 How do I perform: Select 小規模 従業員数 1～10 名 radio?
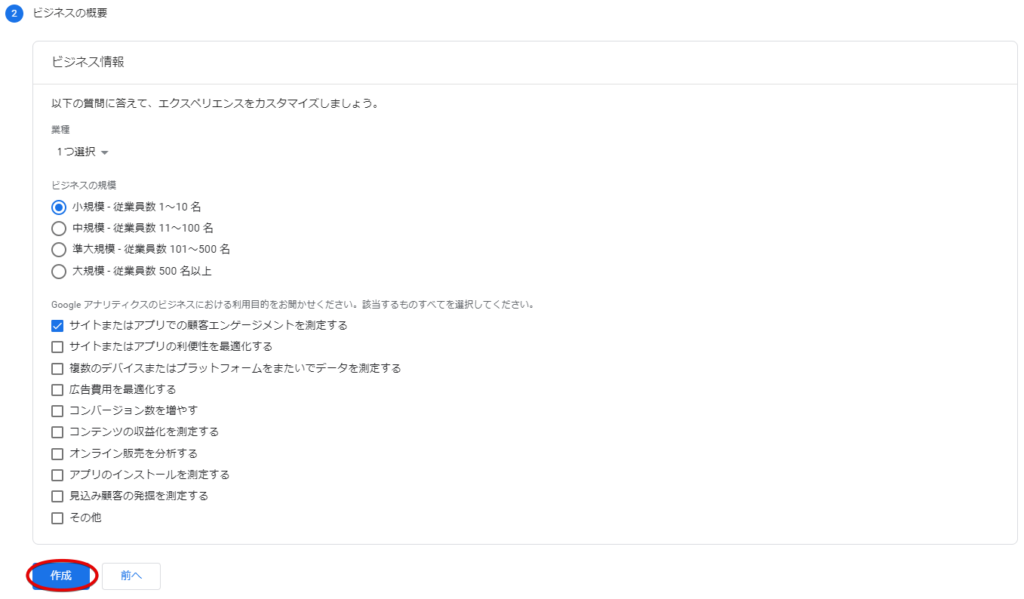pos(59,207)
